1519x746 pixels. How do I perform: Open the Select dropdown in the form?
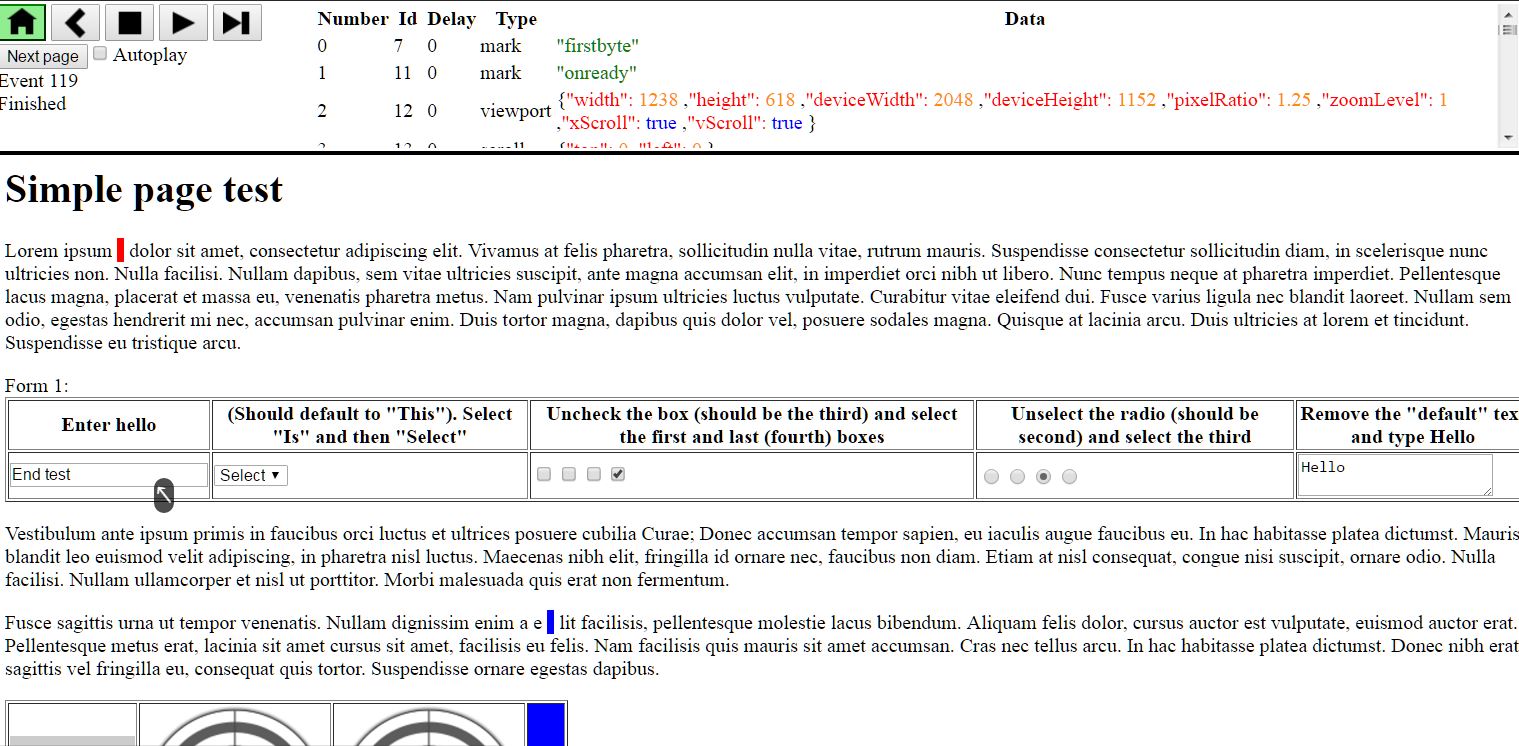click(251, 476)
